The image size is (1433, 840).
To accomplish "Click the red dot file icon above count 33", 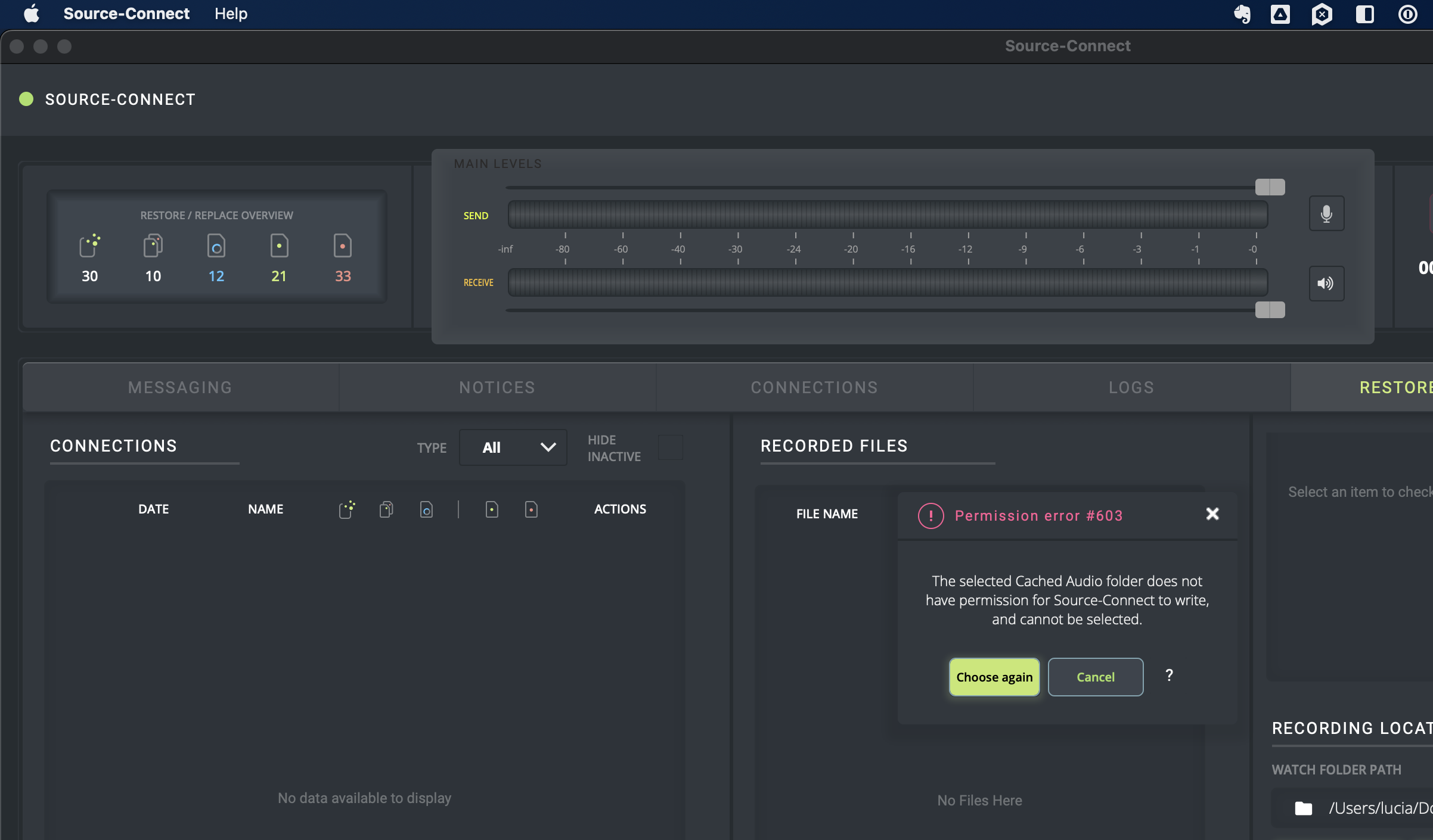I will tap(343, 245).
